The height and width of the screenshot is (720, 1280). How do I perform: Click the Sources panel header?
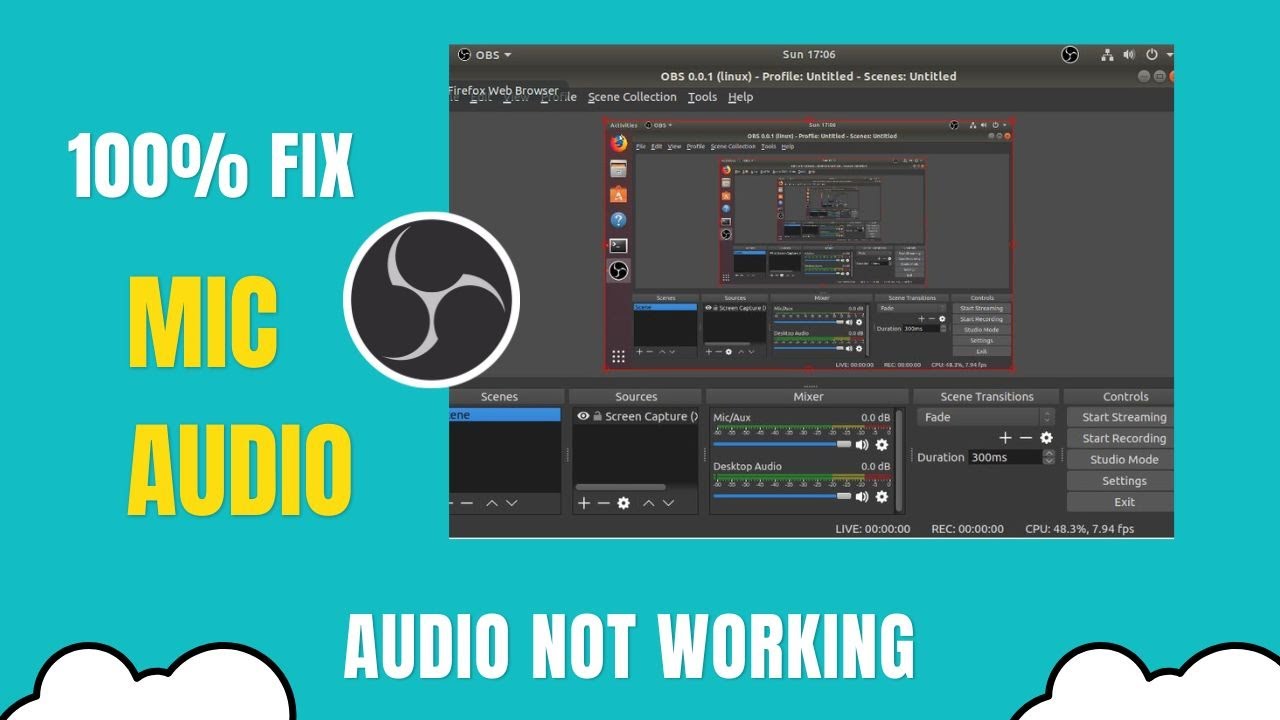pos(636,397)
